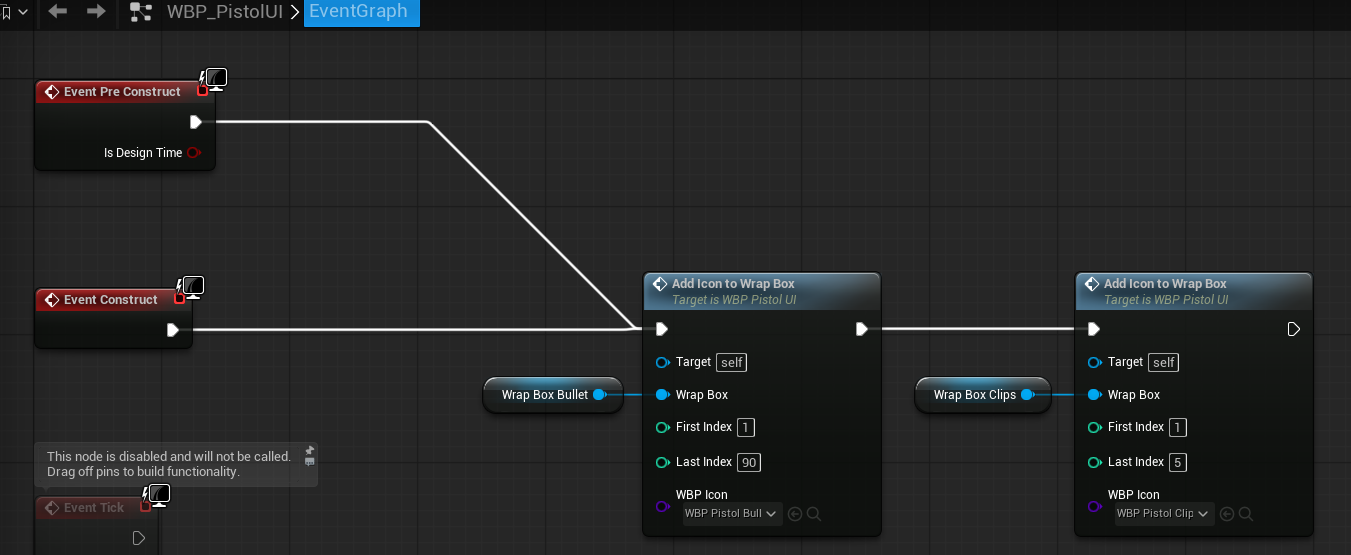Go back with the left arrow

pos(58,12)
